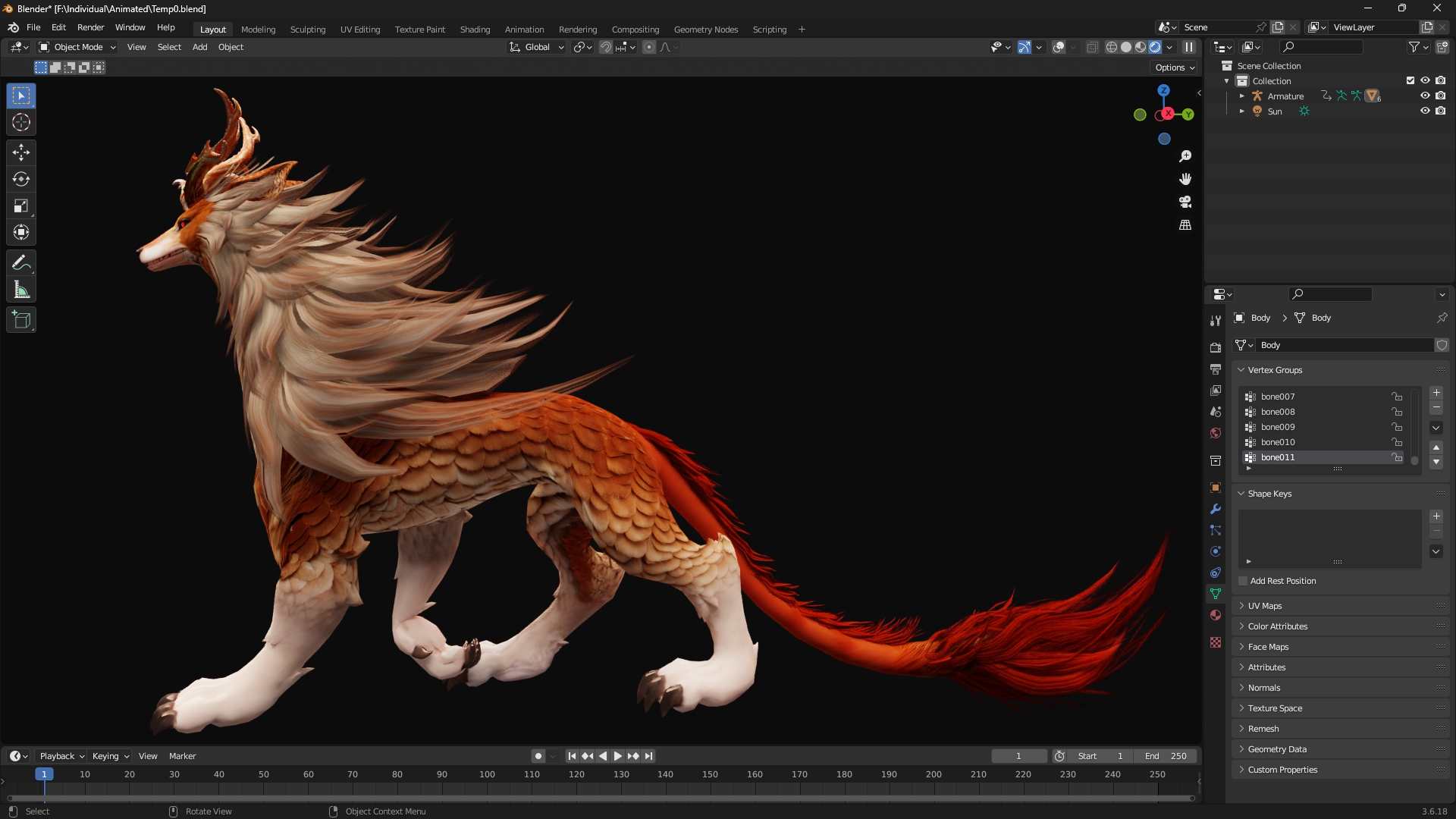This screenshot has height=819, width=1456.
Task: Switch to the Shading workspace tab
Action: pos(475,30)
